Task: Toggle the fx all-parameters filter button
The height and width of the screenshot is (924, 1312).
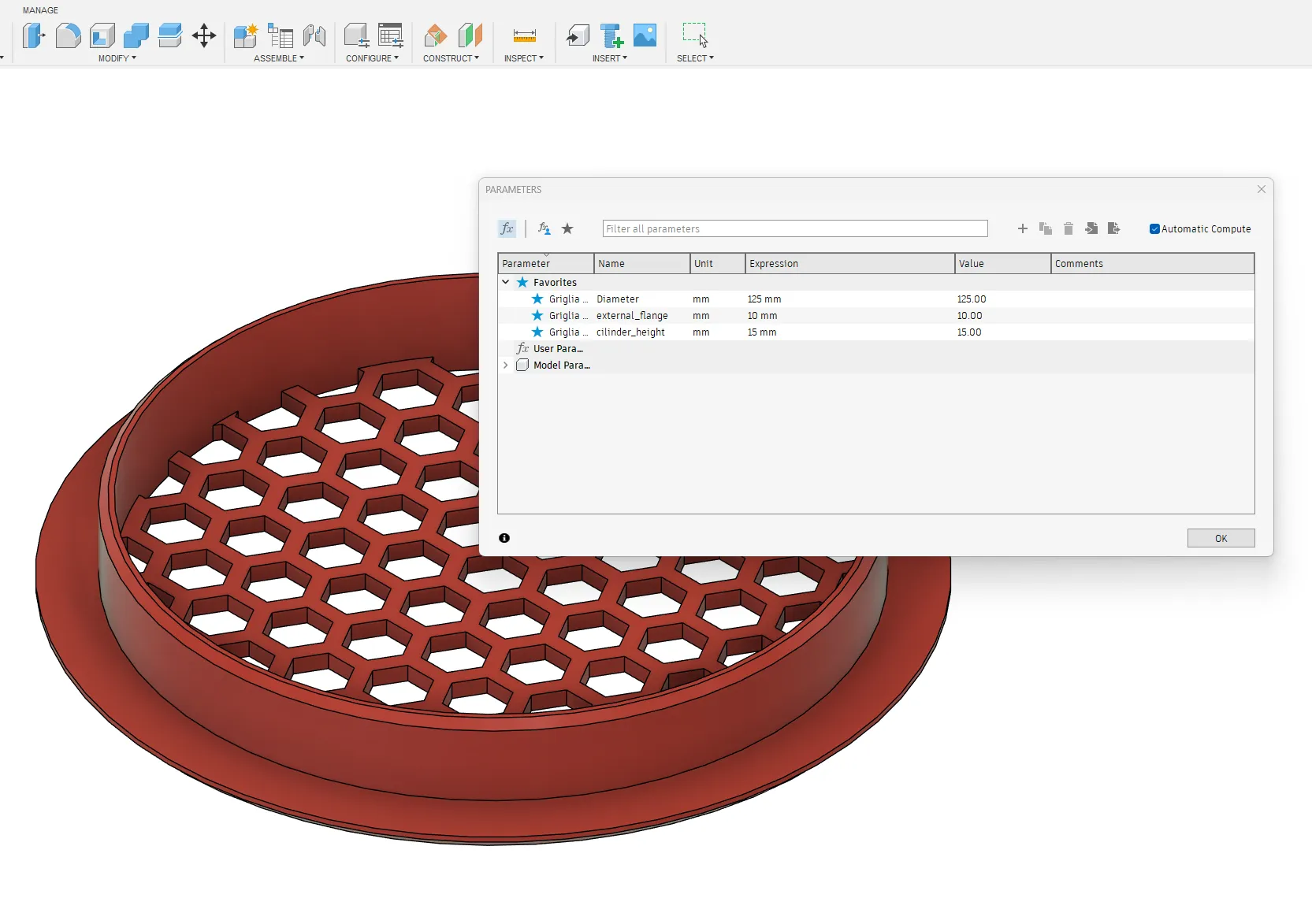Action: click(507, 228)
